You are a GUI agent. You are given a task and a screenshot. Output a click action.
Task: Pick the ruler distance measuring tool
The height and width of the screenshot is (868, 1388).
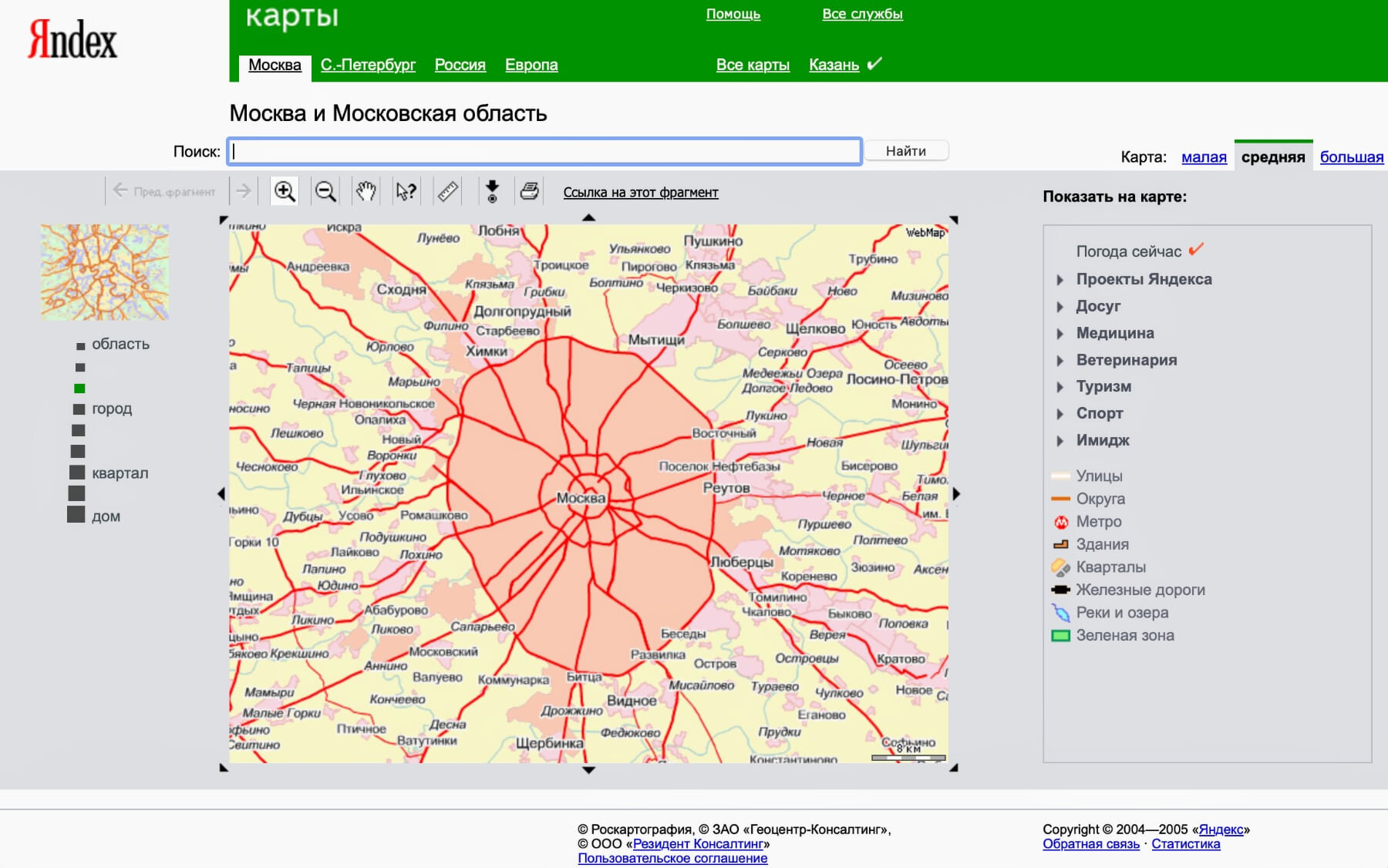pyautogui.click(x=447, y=191)
